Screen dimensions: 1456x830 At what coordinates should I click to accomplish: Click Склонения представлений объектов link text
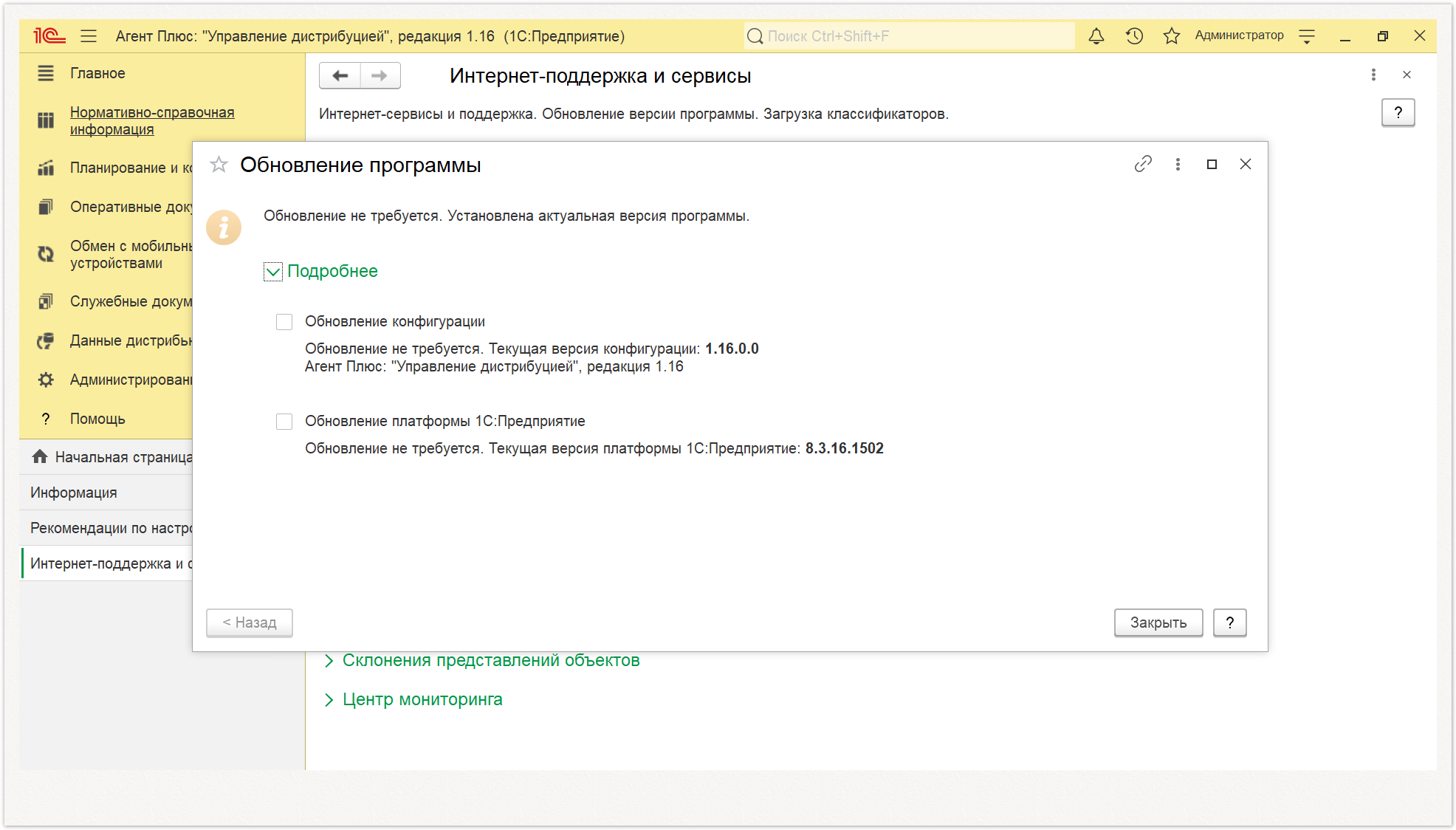[x=491, y=660]
